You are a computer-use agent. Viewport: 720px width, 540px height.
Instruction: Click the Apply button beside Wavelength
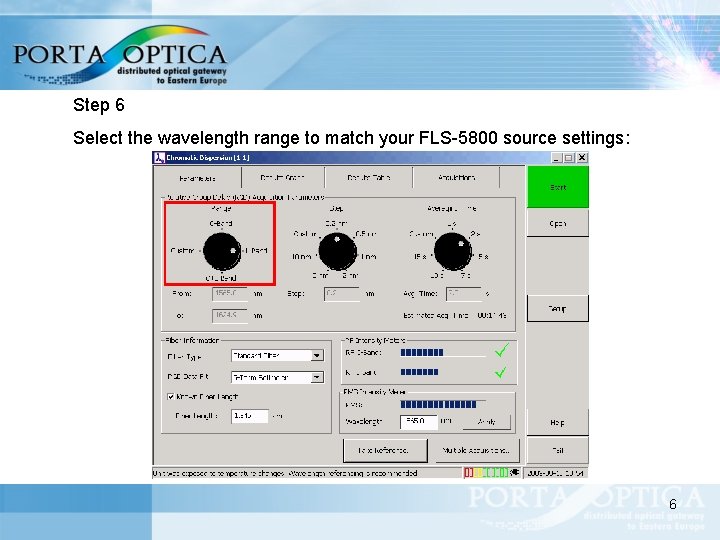(486, 421)
